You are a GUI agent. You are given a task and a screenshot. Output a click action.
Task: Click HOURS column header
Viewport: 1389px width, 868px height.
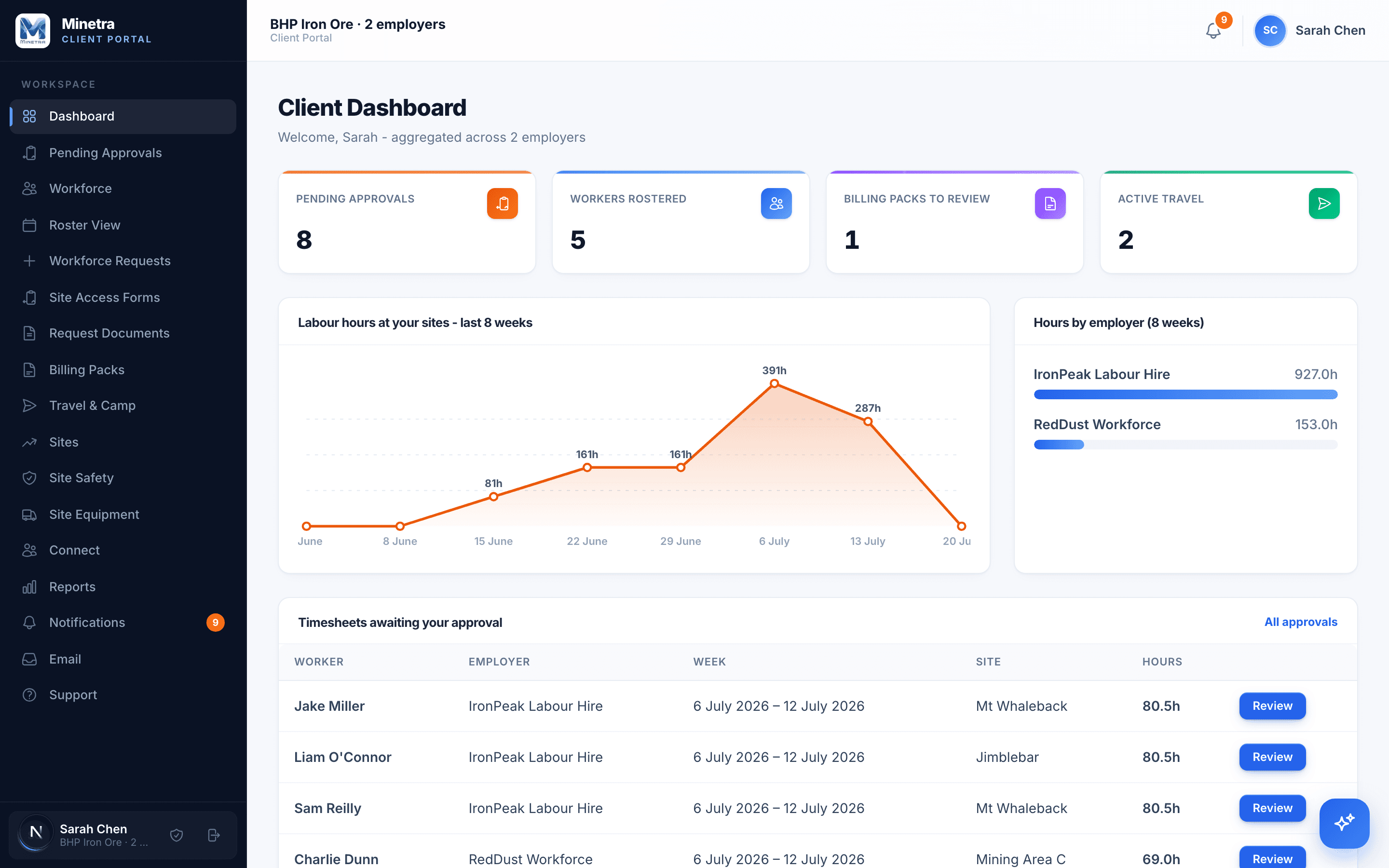(1162, 662)
